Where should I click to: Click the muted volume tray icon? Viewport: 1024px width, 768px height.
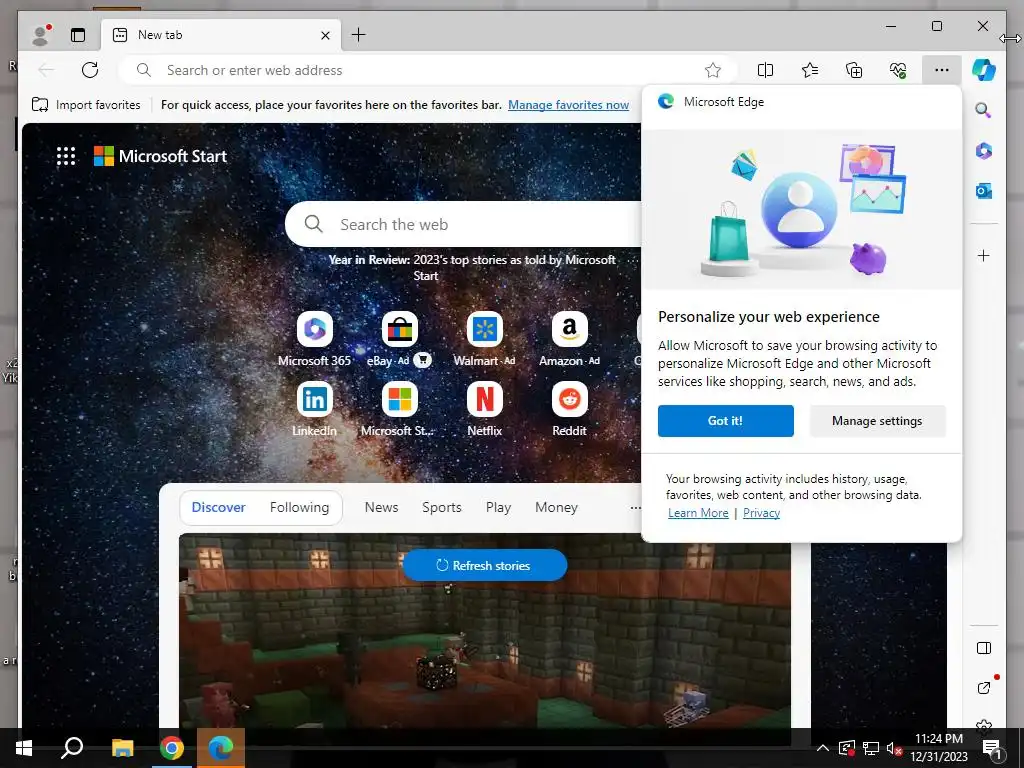894,748
